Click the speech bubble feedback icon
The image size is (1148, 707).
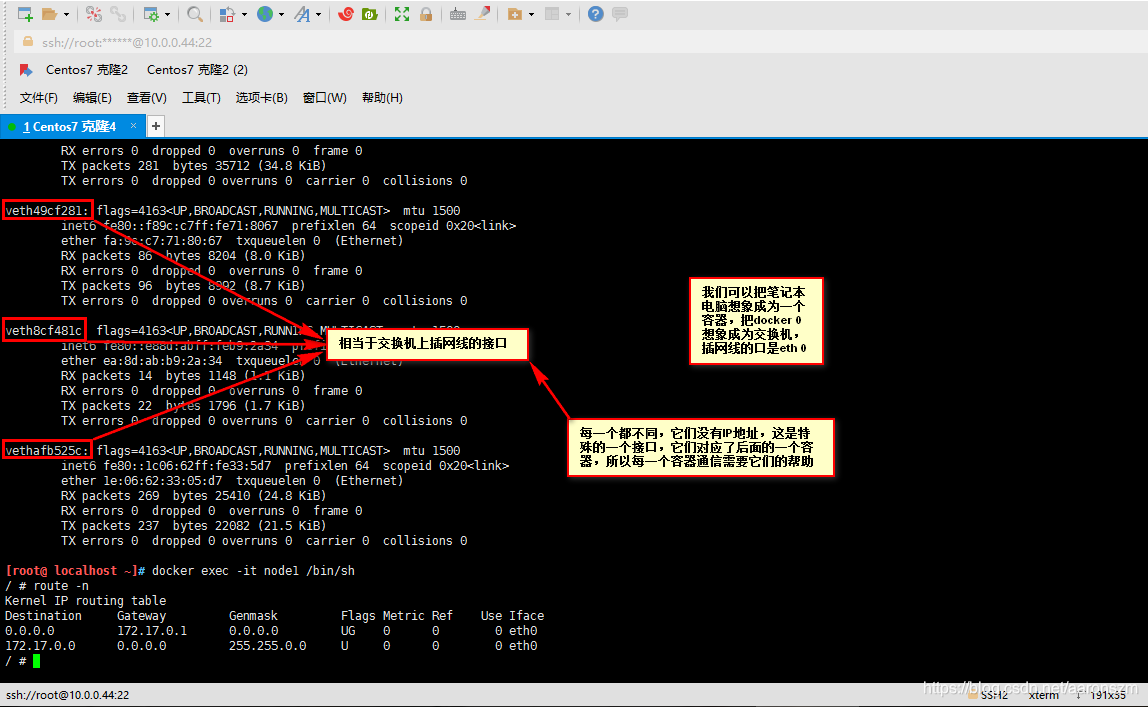point(620,14)
